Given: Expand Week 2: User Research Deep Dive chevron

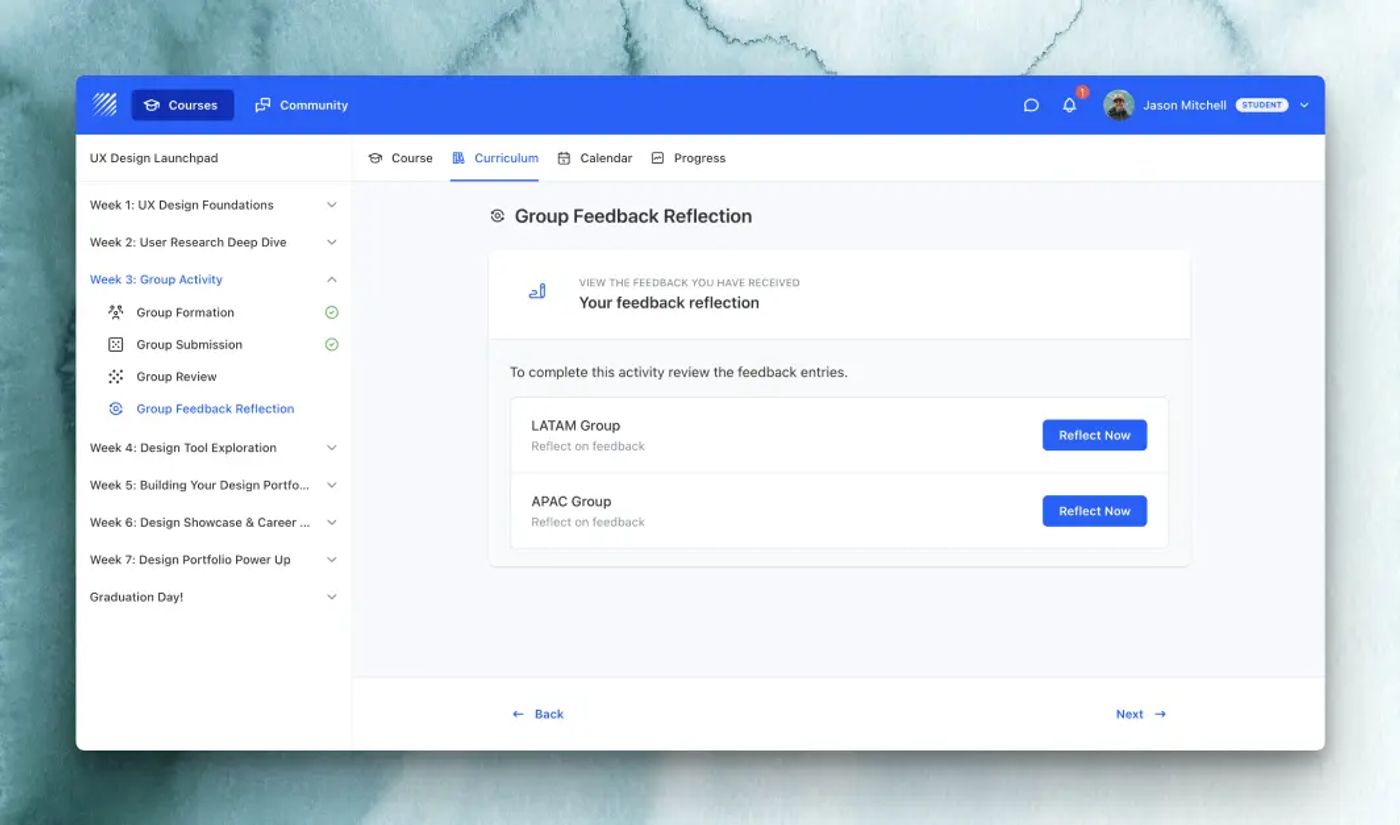Looking at the screenshot, I should tap(332, 242).
